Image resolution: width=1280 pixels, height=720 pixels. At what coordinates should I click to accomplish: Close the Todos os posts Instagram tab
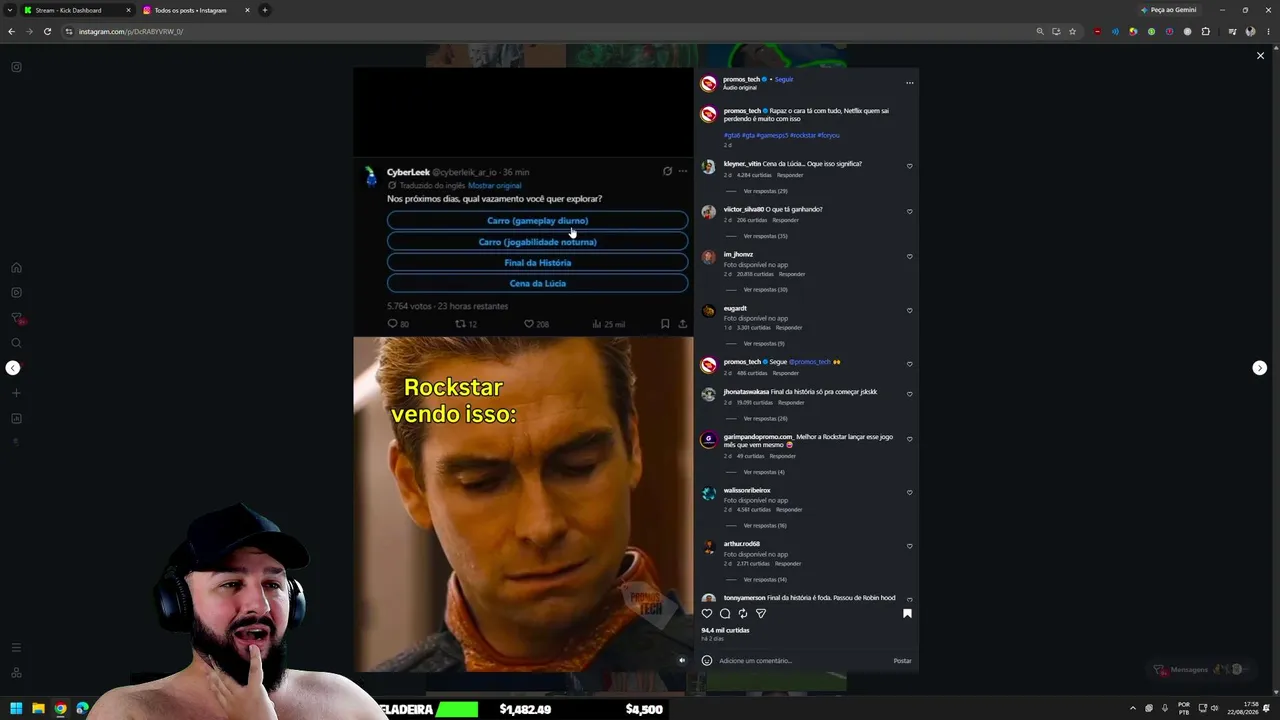[247, 10]
